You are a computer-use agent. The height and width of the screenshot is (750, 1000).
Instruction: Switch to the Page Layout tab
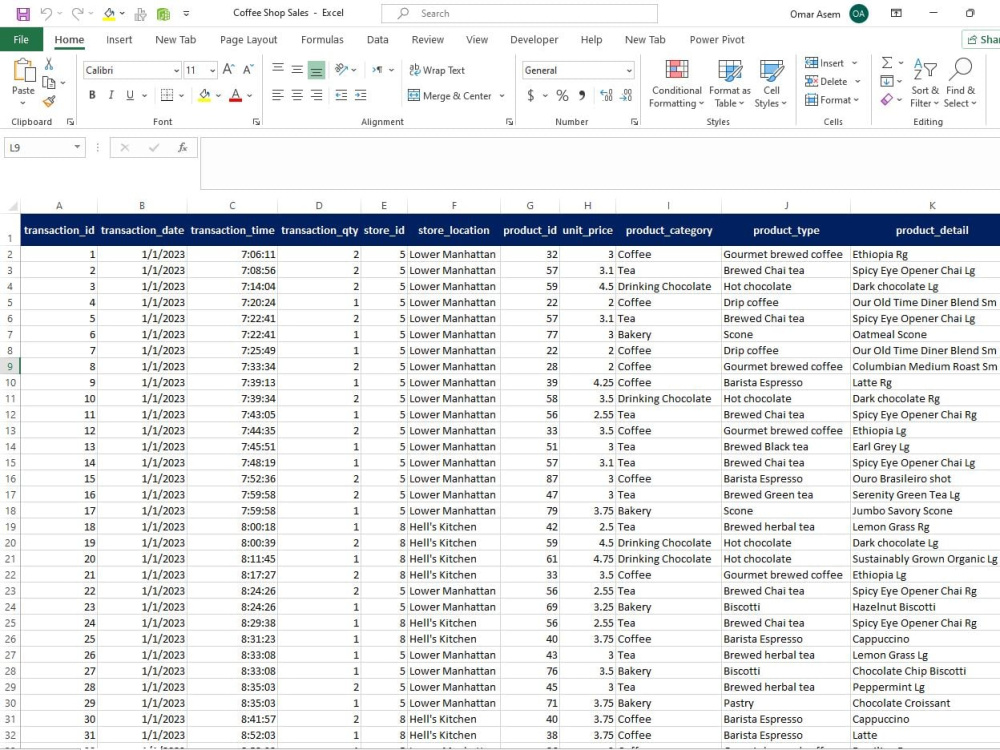(x=248, y=40)
